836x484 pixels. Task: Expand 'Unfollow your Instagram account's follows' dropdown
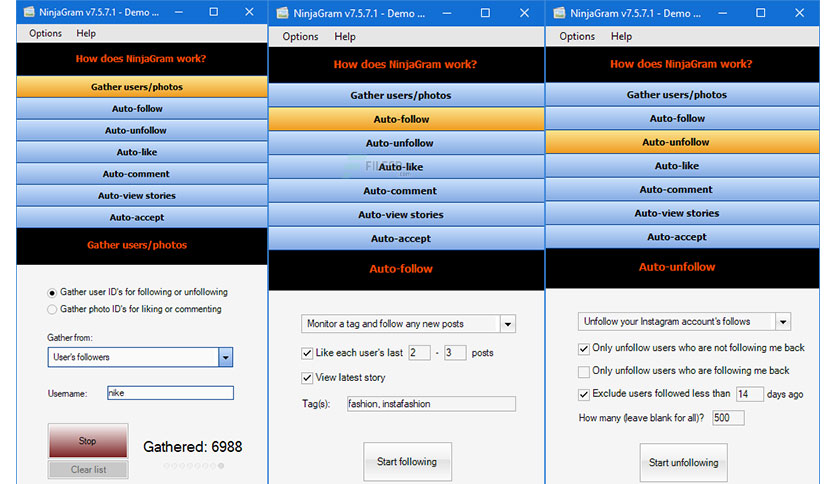783,322
